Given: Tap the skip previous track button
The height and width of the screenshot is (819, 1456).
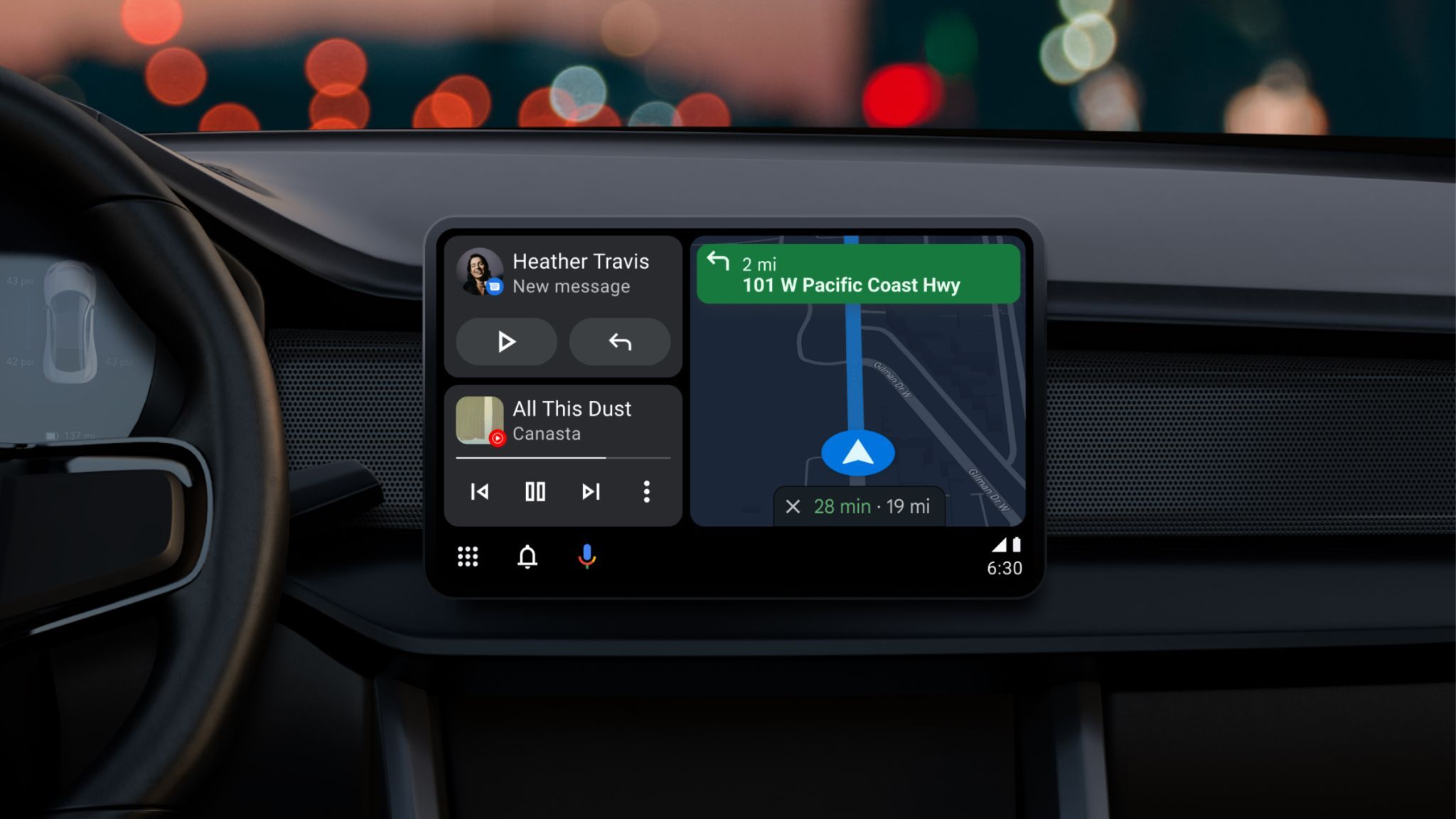Looking at the screenshot, I should pos(480,490).
